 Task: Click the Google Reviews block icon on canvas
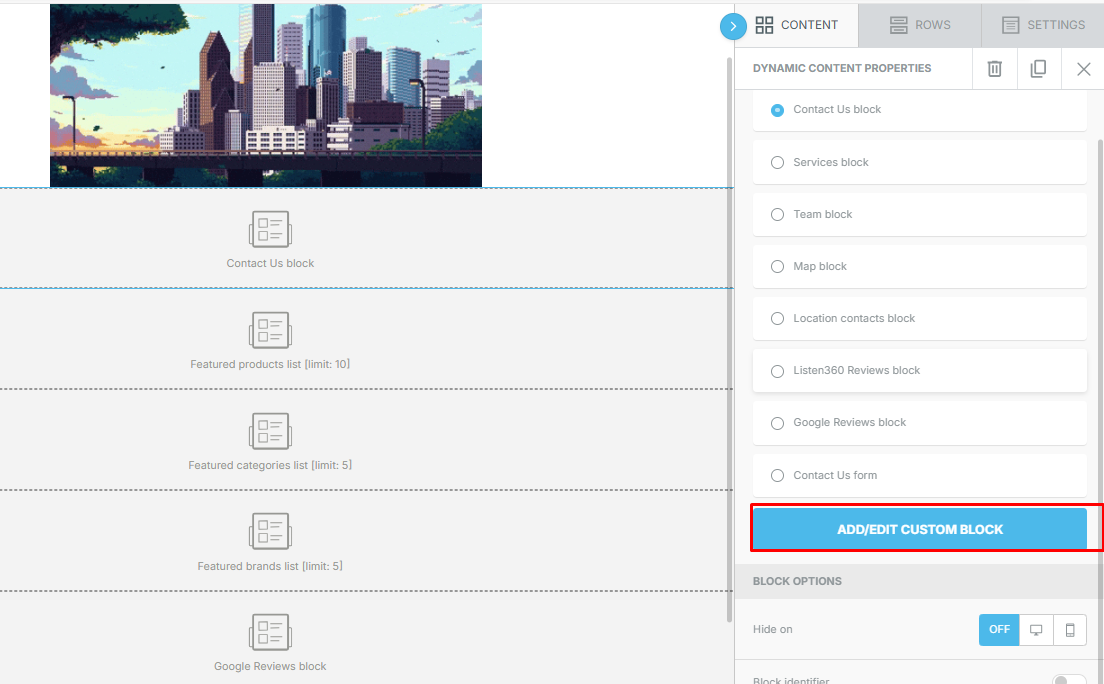(270, 632)
